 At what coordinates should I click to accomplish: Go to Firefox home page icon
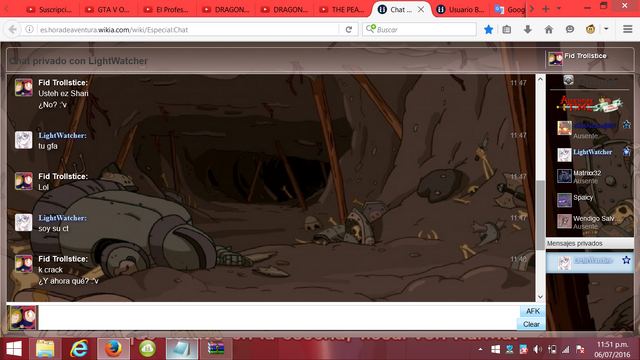coord(549,29)
